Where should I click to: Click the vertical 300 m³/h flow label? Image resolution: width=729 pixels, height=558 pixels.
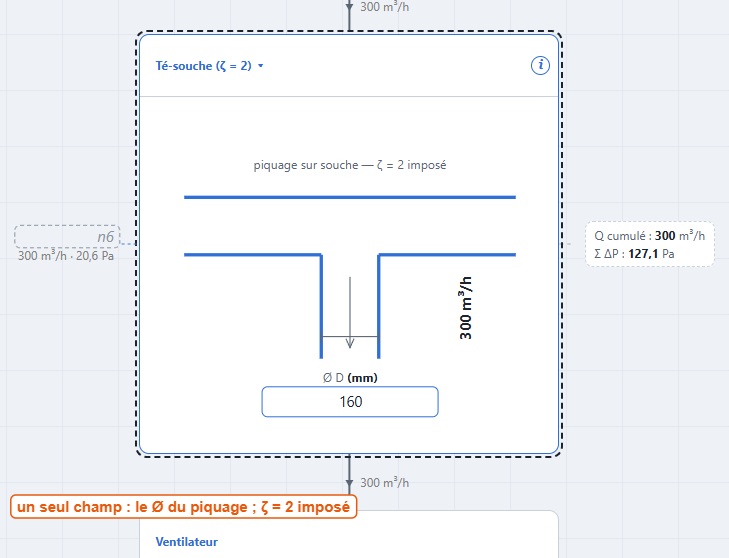465,308
